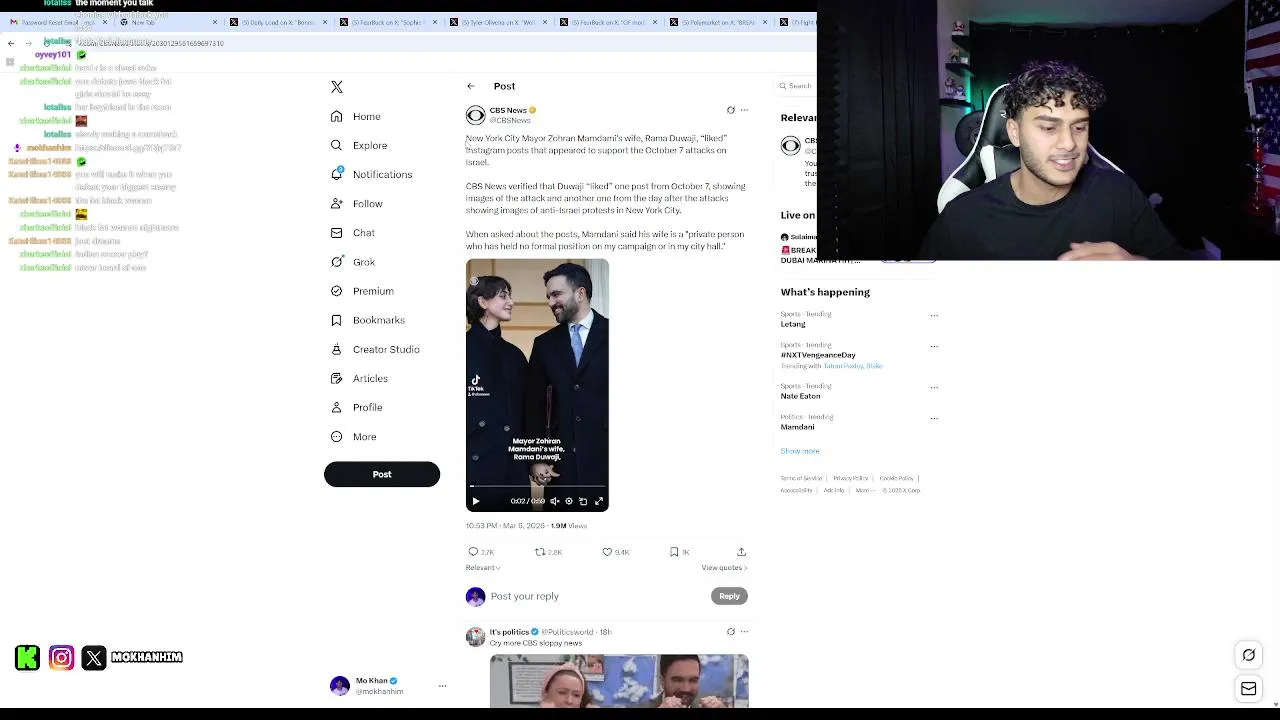
Task: Open options for Nate Eaton trend
Action: (934, 387)
